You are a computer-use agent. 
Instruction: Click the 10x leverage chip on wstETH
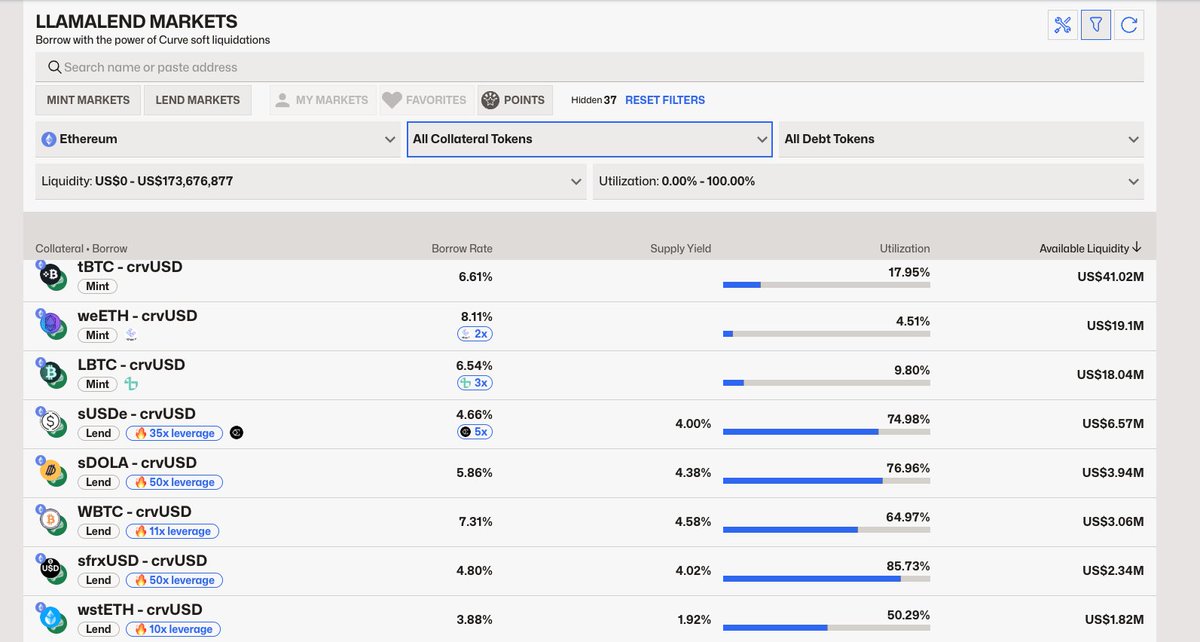point(173,629)
